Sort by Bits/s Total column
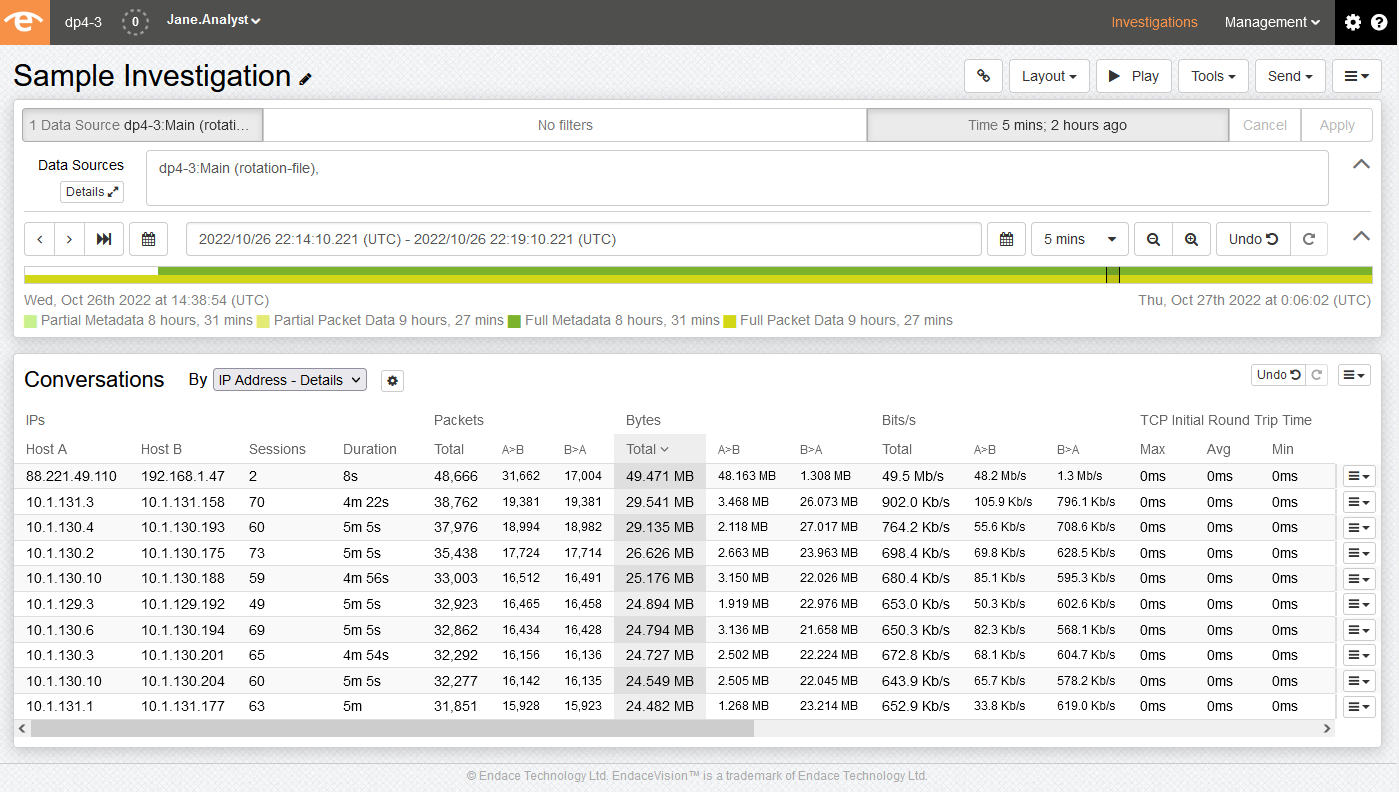The height and width of the screenshot is (792, 1399). [897, 449]
